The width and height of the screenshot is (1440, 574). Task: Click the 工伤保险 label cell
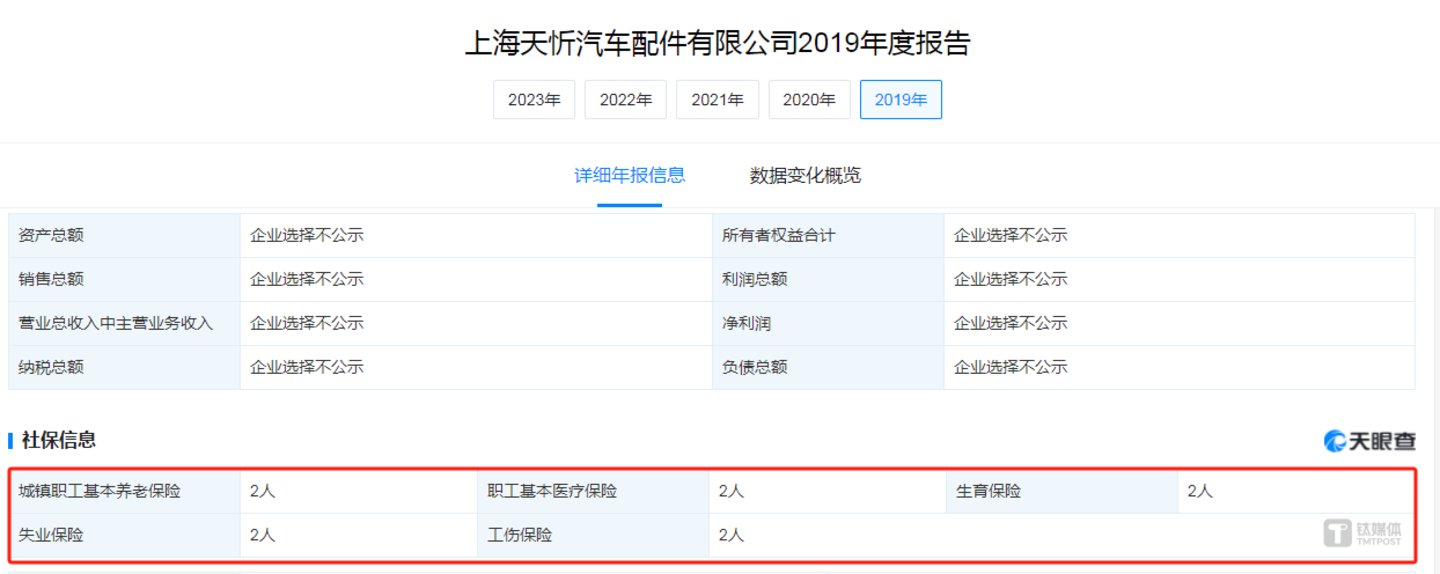coord(520,535)
